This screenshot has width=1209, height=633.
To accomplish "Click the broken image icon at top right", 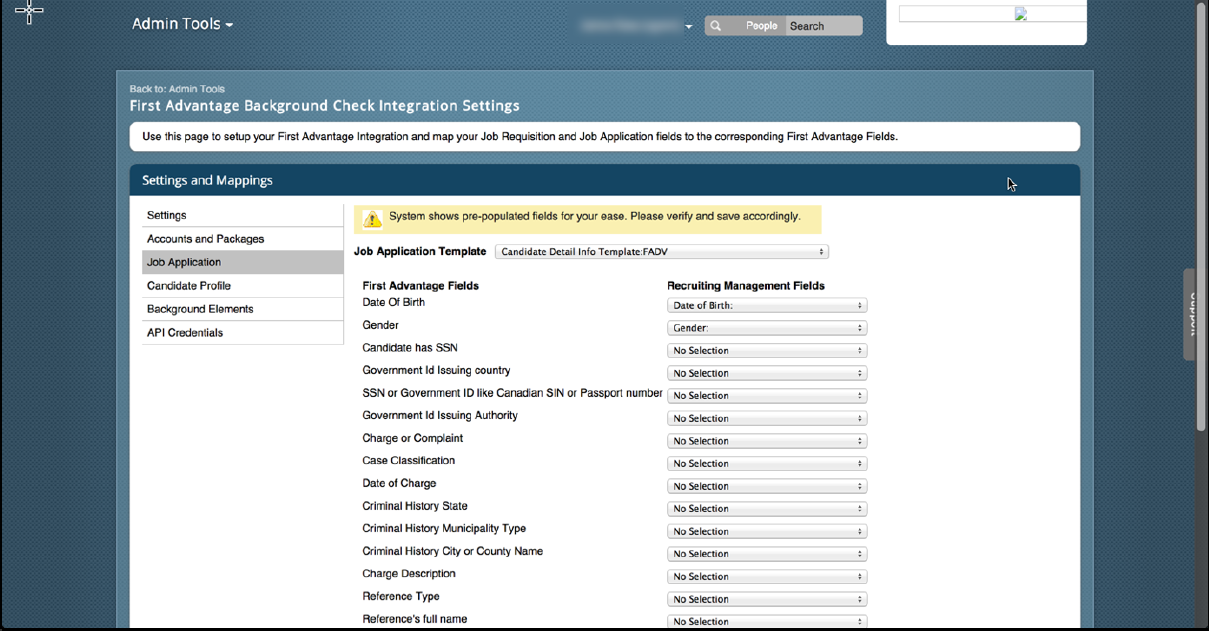I will click(1020, 14).
